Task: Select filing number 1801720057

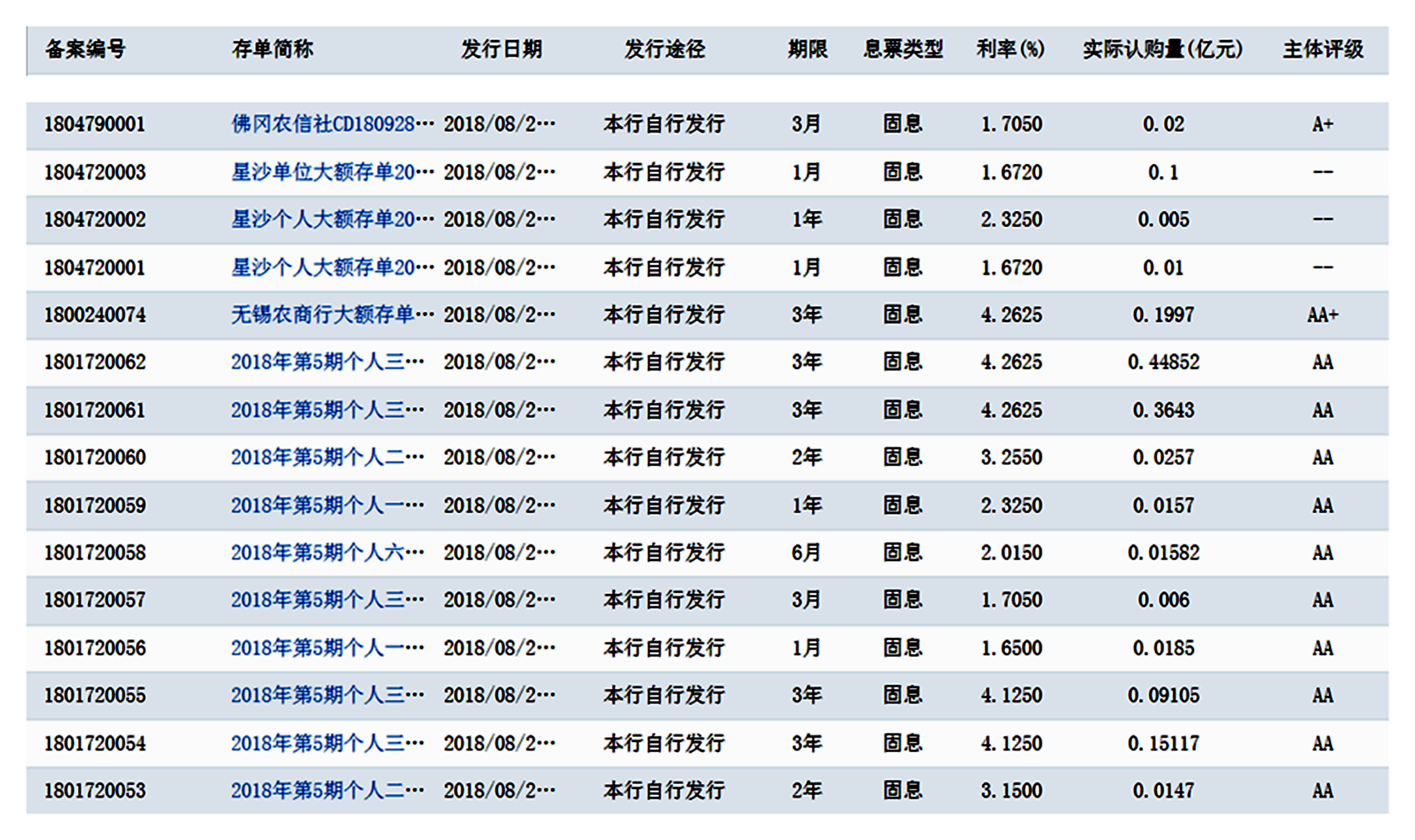Action: 95,600
